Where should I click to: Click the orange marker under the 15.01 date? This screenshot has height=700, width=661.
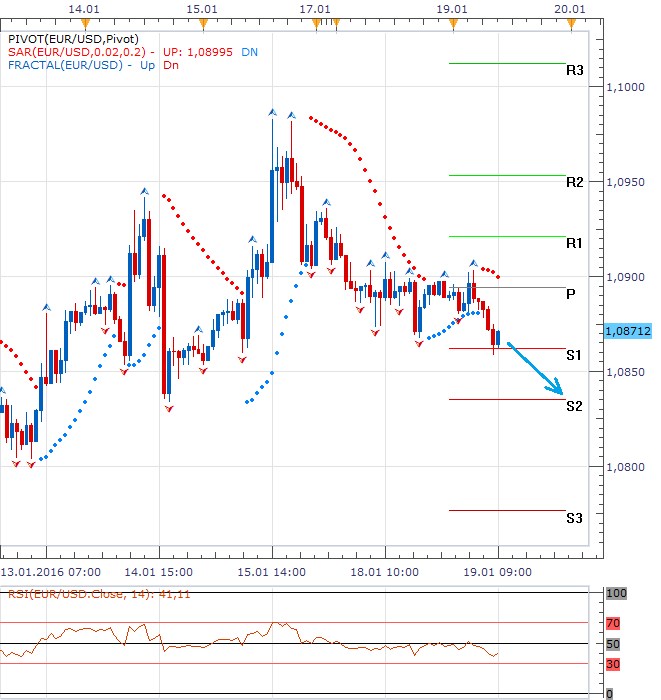pos(203,21)
